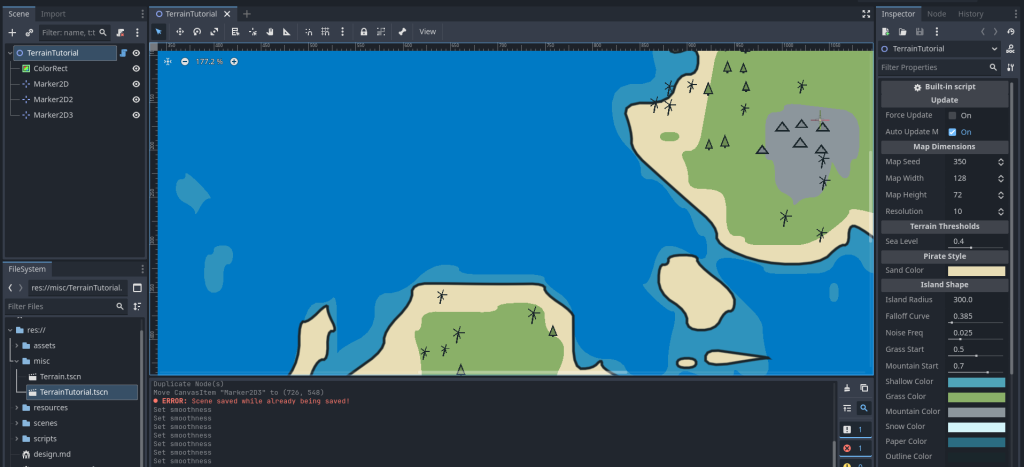The height and width of the screenshot is (467, 1024).
Task: Click the Sand Color swatch
Action: (976, 271)
